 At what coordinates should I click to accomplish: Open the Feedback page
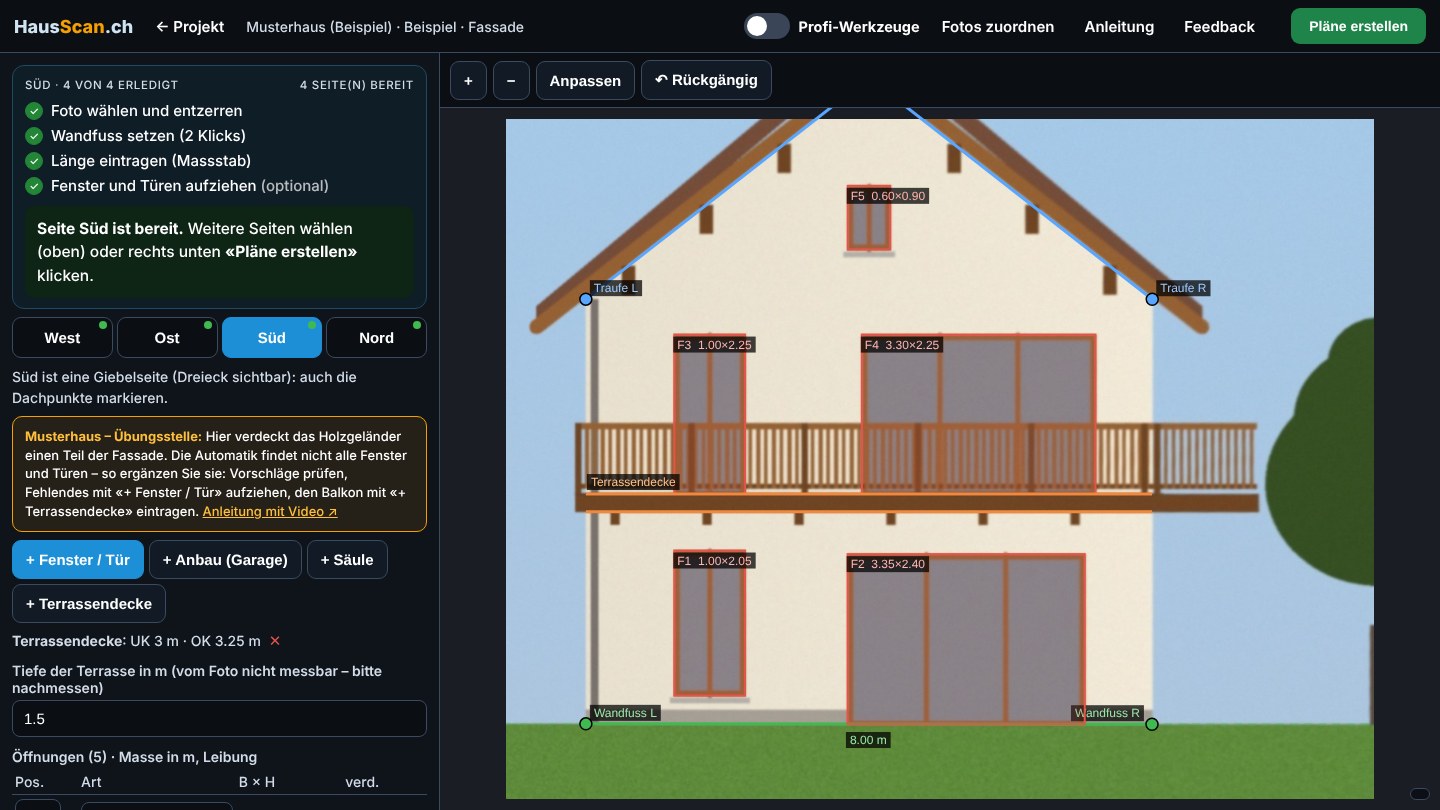(1219, 27)
